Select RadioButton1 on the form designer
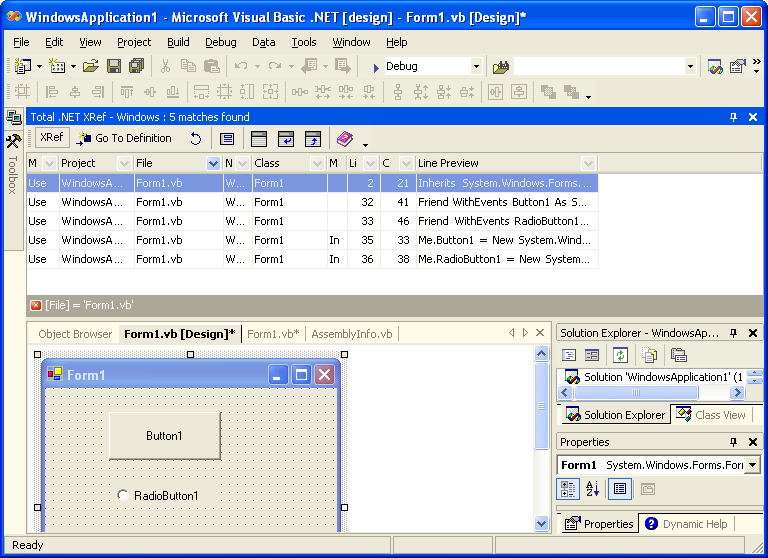Screen dimensions: 768x558 (158, 496)
